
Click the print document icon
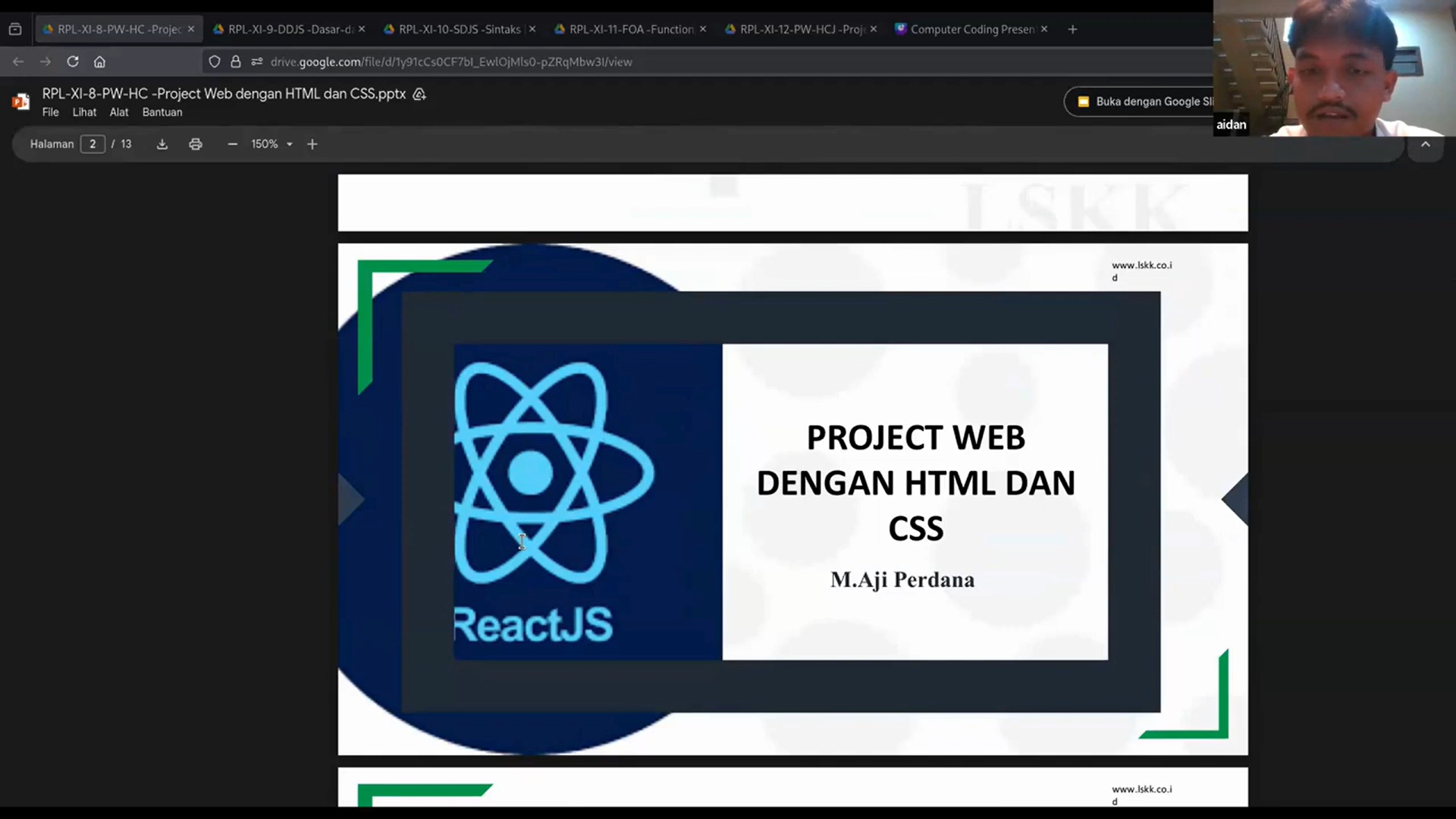(x=196, y=144)
